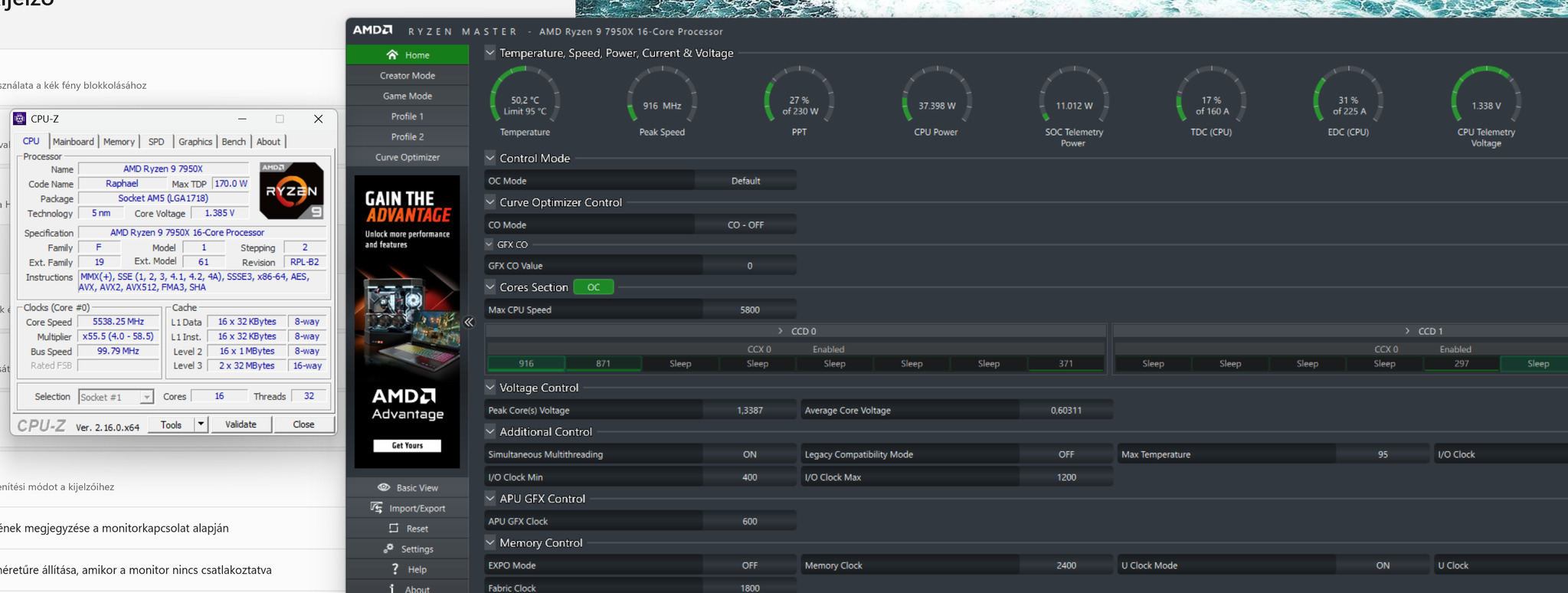Toggle EXPO Mode OFF value
This screenshot has width=1568, height=593.
point(749,565)
